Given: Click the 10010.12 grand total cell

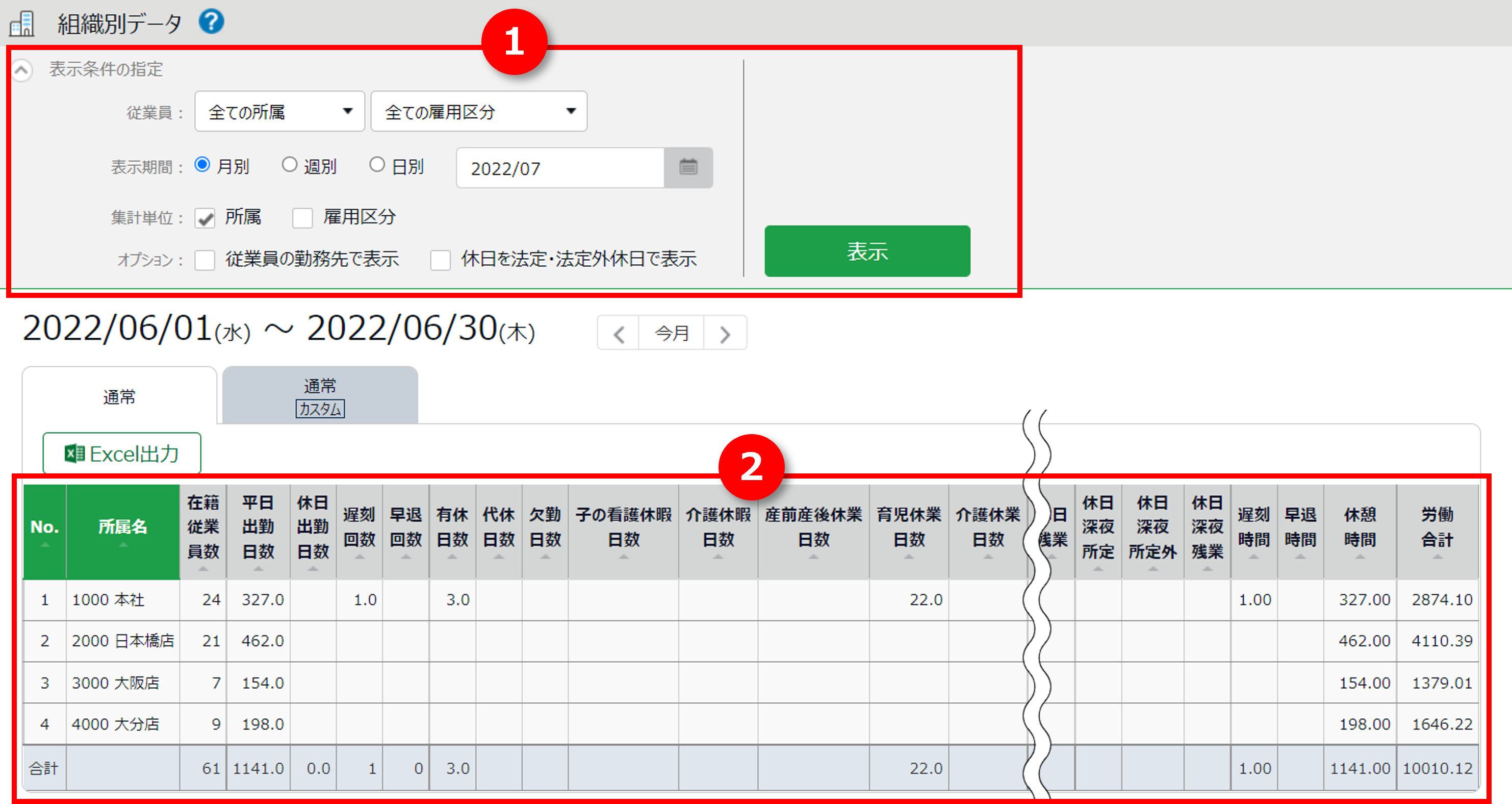Looking at the screenshot, I should (x=1438, y=768).
